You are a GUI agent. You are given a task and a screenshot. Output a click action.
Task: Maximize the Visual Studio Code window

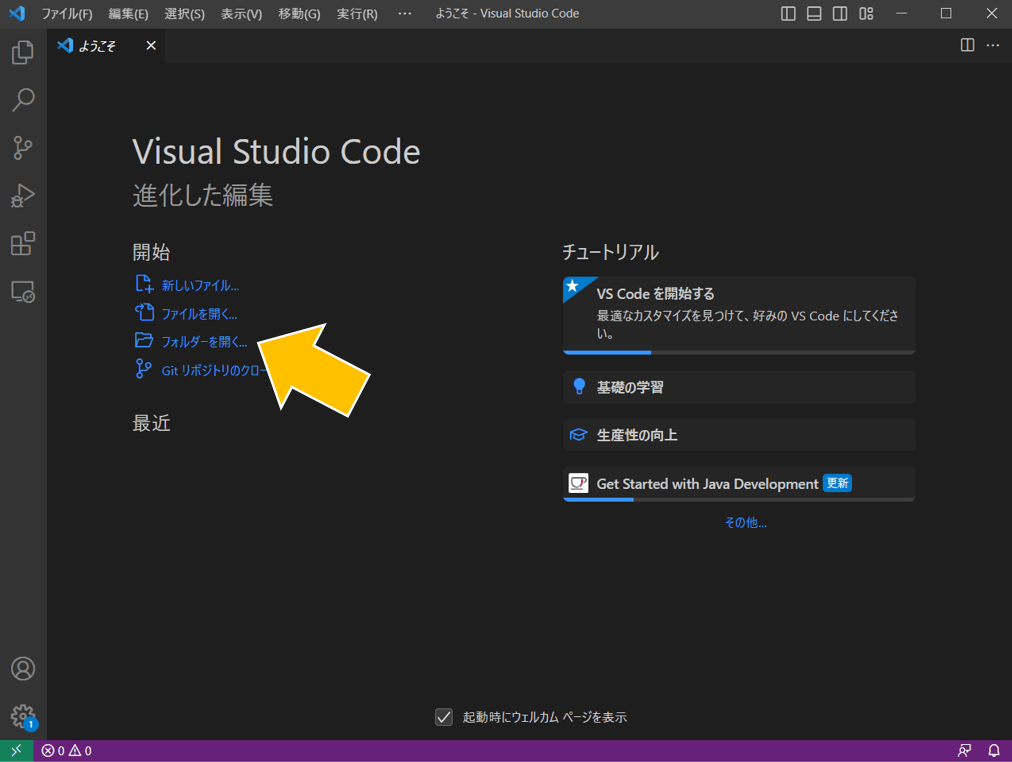946,14
